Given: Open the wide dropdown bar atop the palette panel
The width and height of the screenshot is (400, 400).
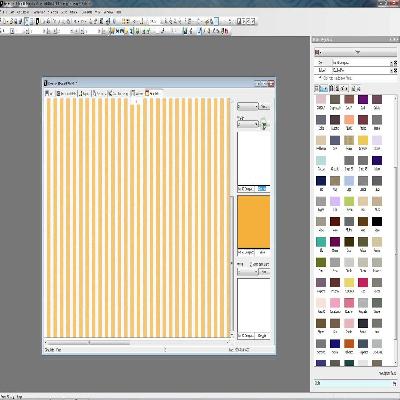Looking at the screenshot, I should click(356, 52).
